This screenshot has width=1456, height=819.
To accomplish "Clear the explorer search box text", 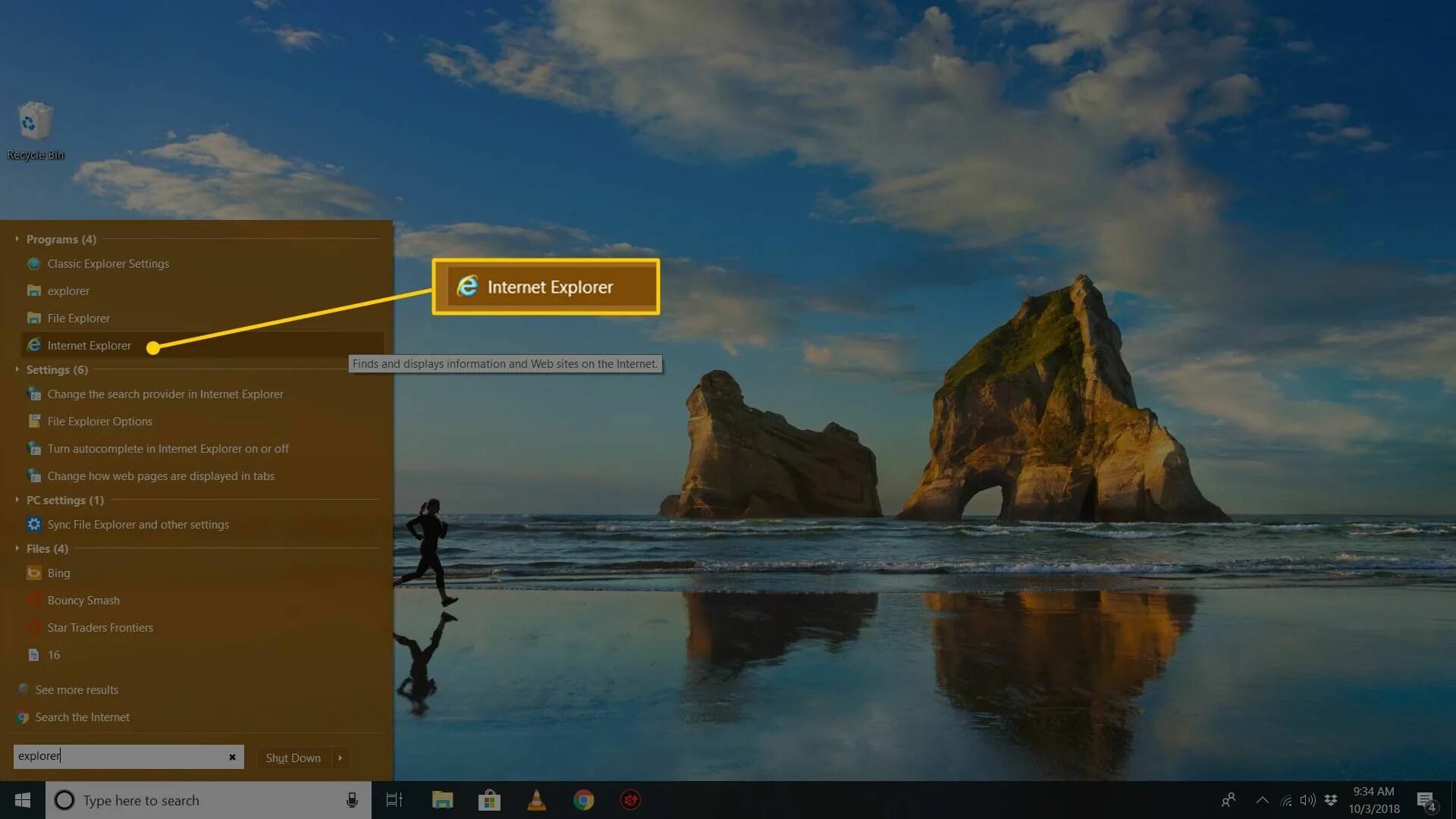I will [x=232, y=757].
